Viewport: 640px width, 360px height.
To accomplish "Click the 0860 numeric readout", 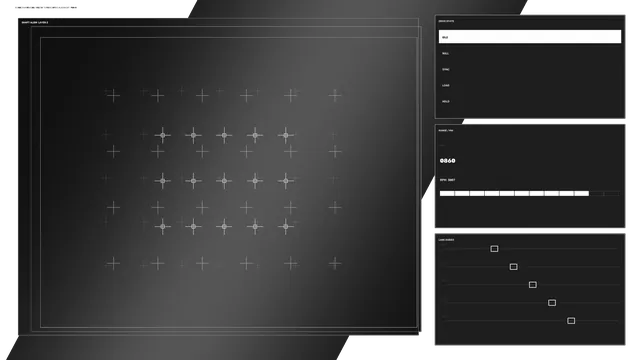I will click(448, 161).
